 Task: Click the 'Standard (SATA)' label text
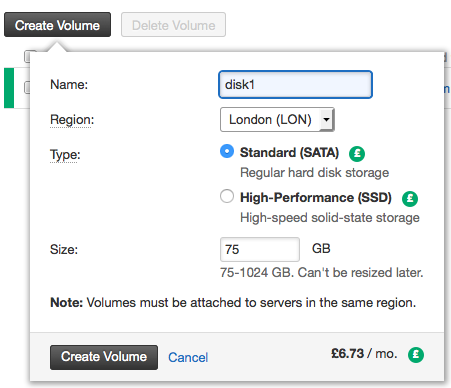pos(289,153)
